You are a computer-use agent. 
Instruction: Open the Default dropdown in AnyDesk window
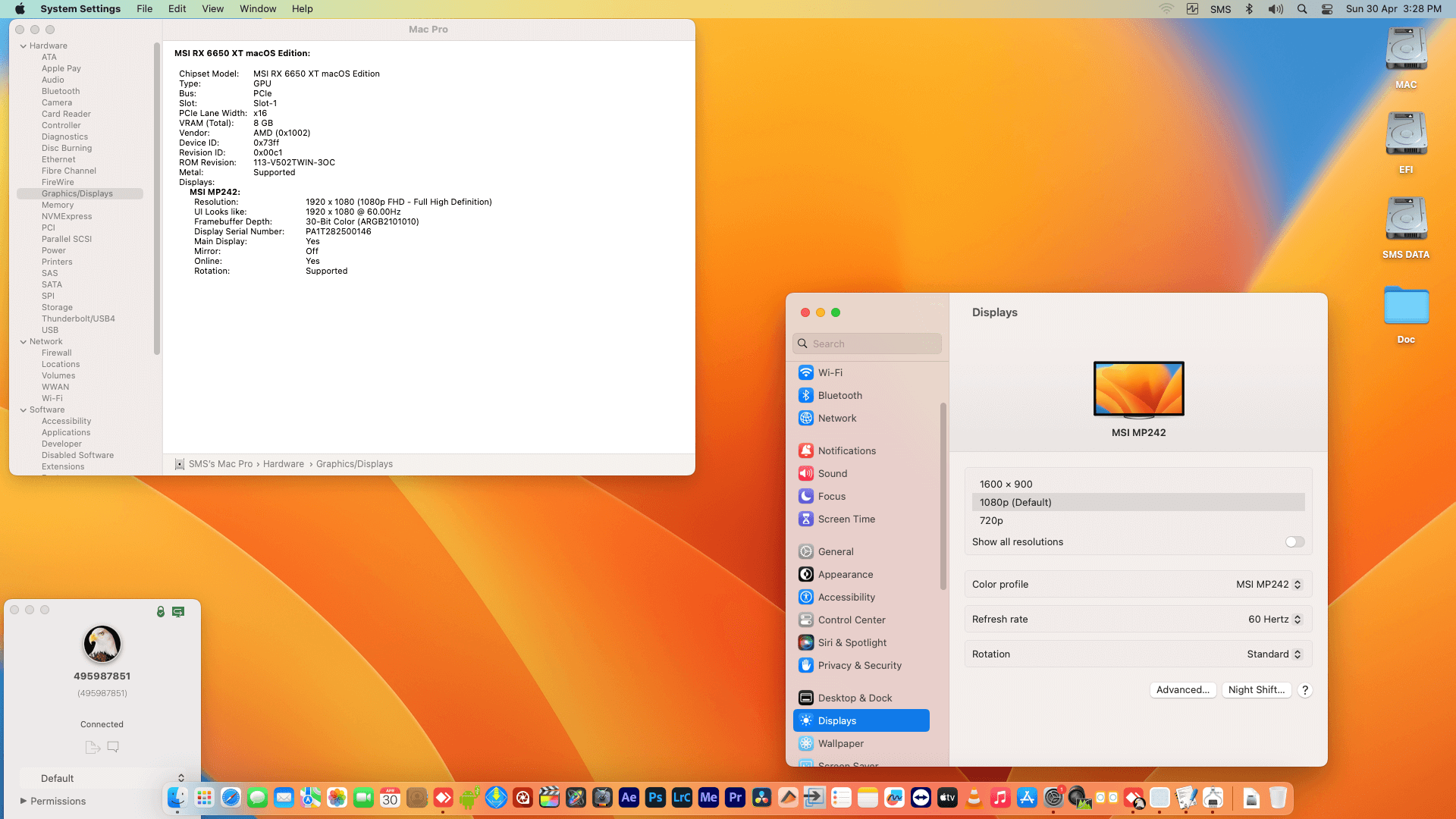point(103,778)
